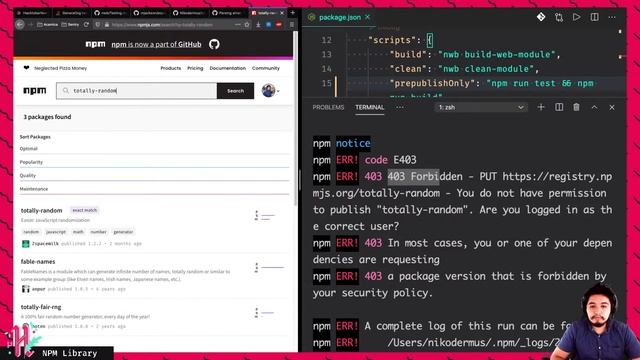The image size is (640, 360).
Task: Sort packages by Popularity
Action: click(x=31, y=162)
